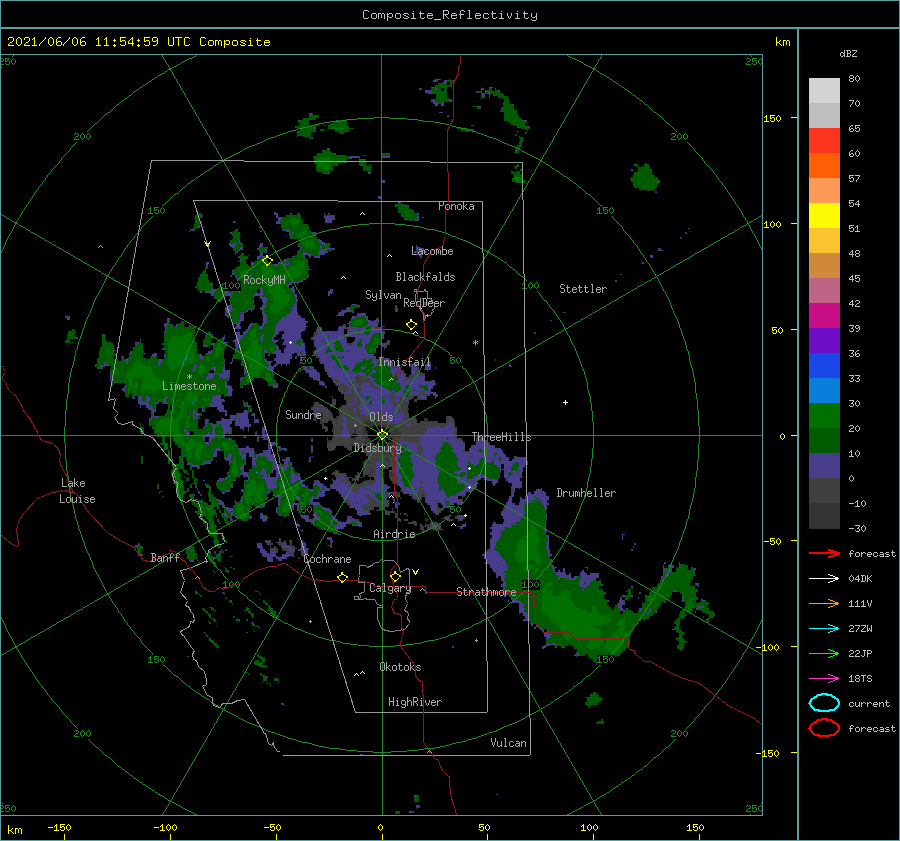
Task: Click the Ponoka city label
Action: click(456, 206)
